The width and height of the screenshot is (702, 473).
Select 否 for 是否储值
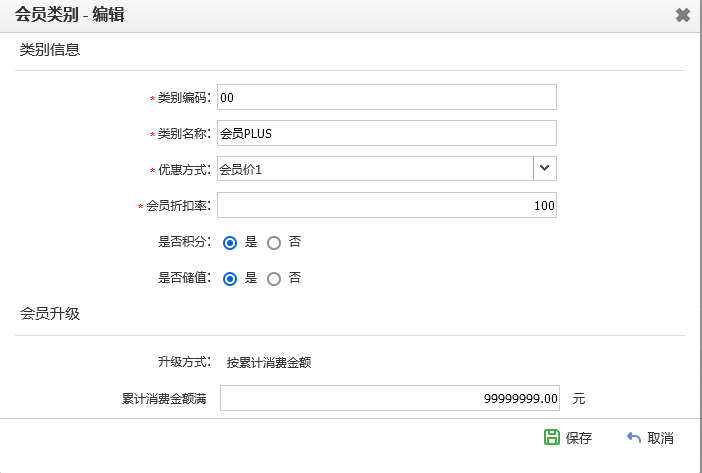tap(274, 279)
